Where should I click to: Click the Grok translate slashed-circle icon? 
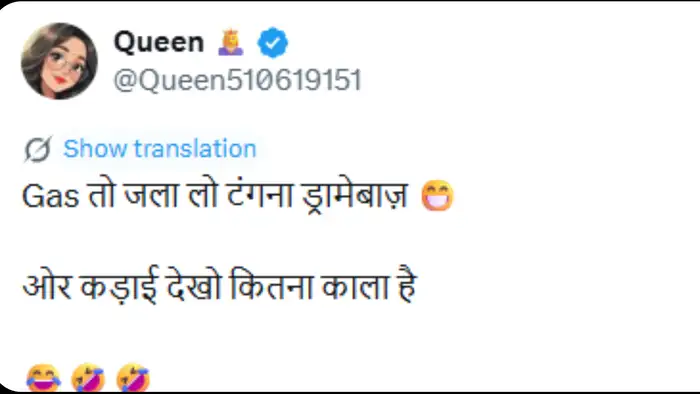[x=38, y=149]
